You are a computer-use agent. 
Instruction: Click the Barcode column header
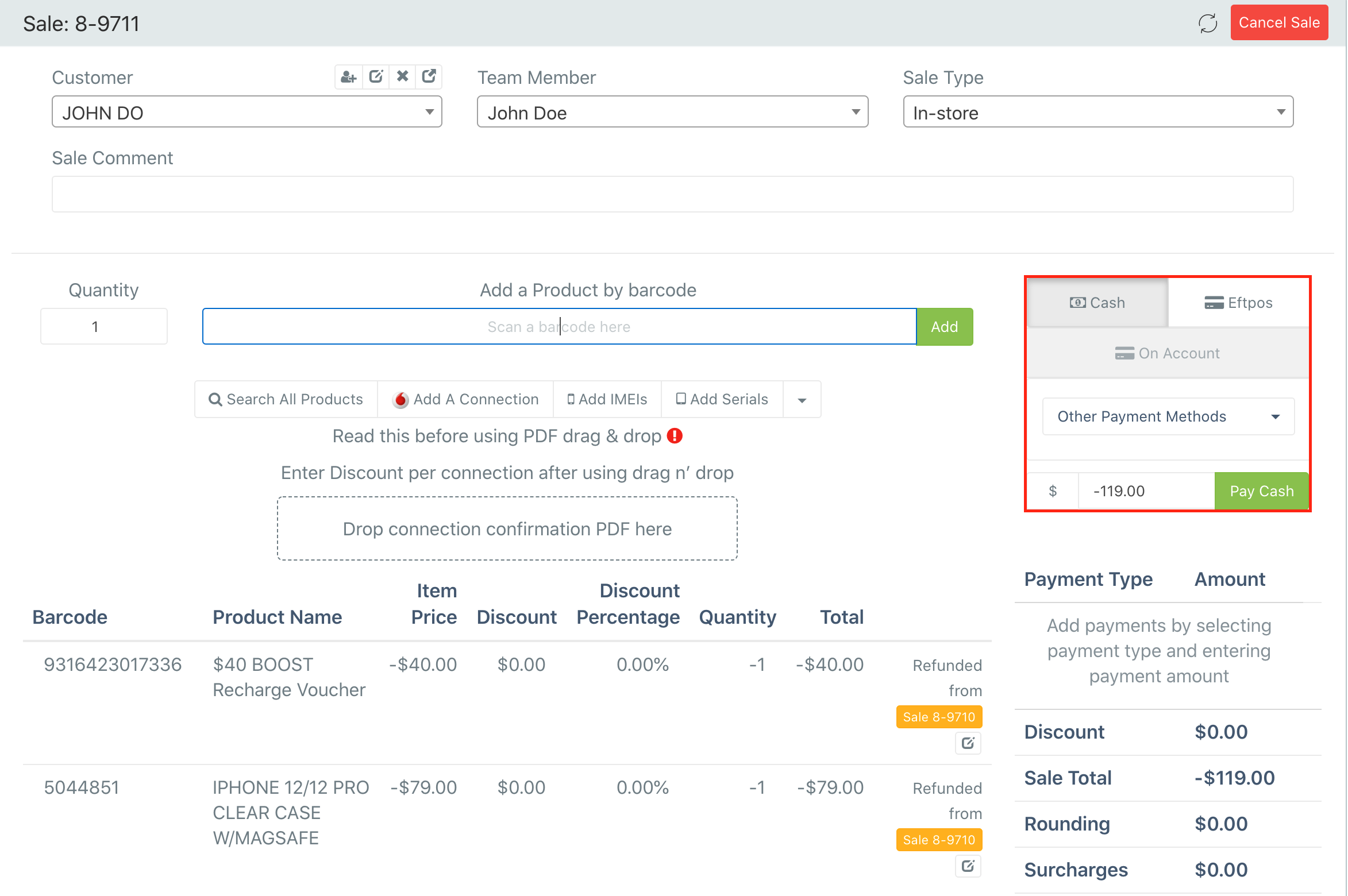coord(70,617)
